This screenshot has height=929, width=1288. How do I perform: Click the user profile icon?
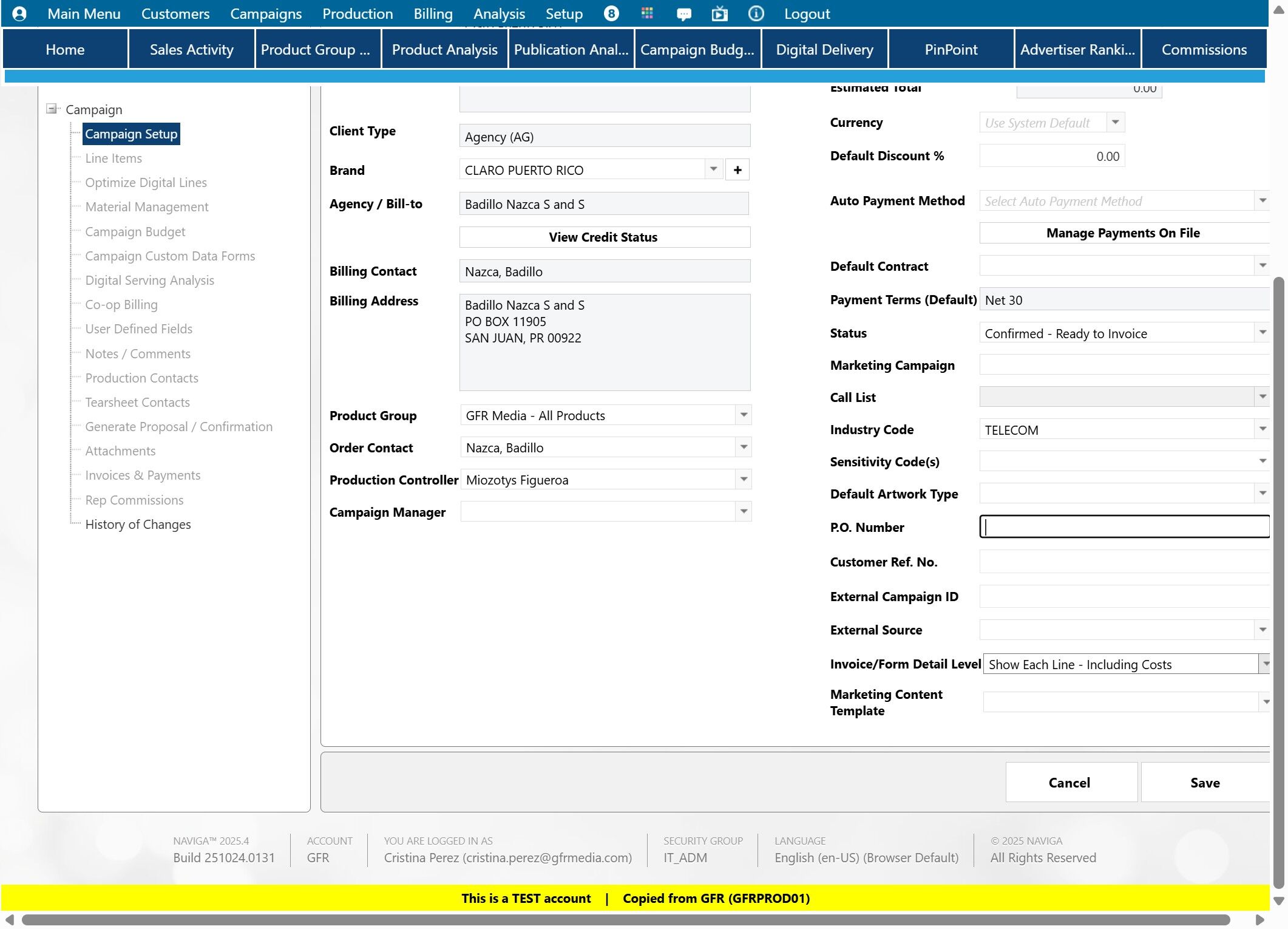coord(19,13)
